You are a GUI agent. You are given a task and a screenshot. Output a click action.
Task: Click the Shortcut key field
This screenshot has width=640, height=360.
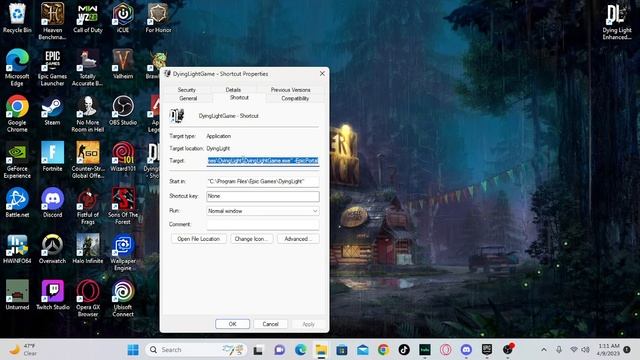pyautogui.click(x=262, y=196)
